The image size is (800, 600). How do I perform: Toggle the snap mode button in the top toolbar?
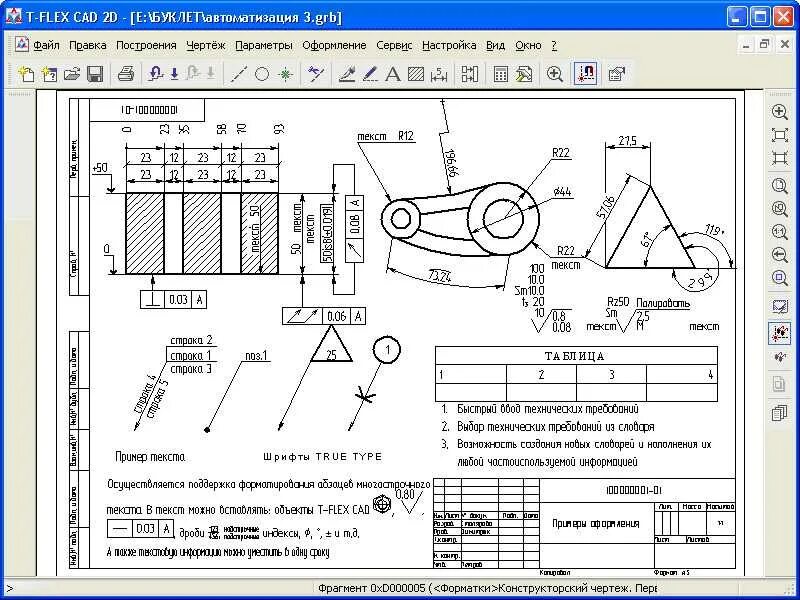(x=585, y=74)
